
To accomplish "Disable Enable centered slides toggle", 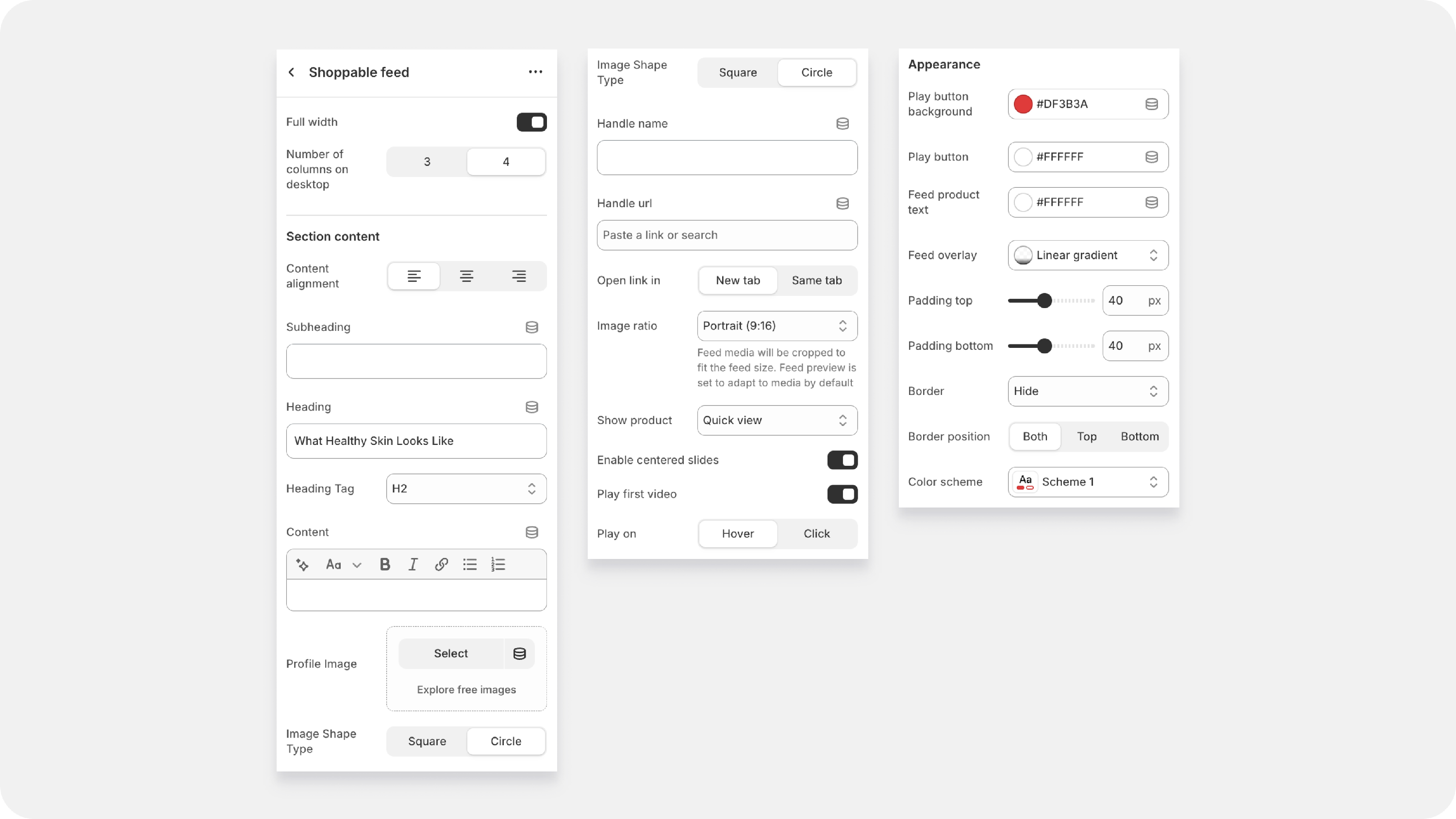I will pos(842,460).
